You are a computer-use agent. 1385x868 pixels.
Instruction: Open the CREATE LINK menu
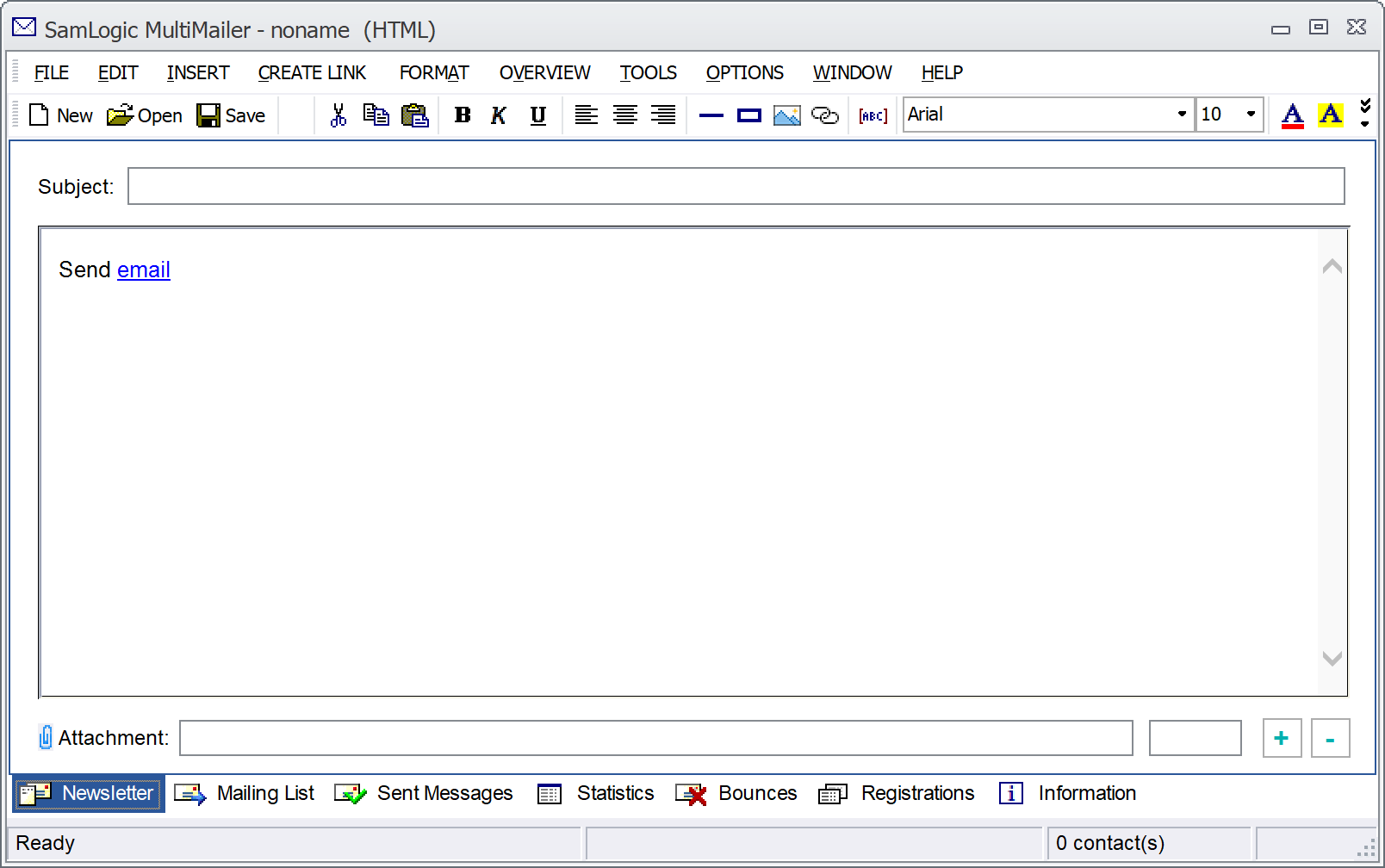tap(313, 73)
